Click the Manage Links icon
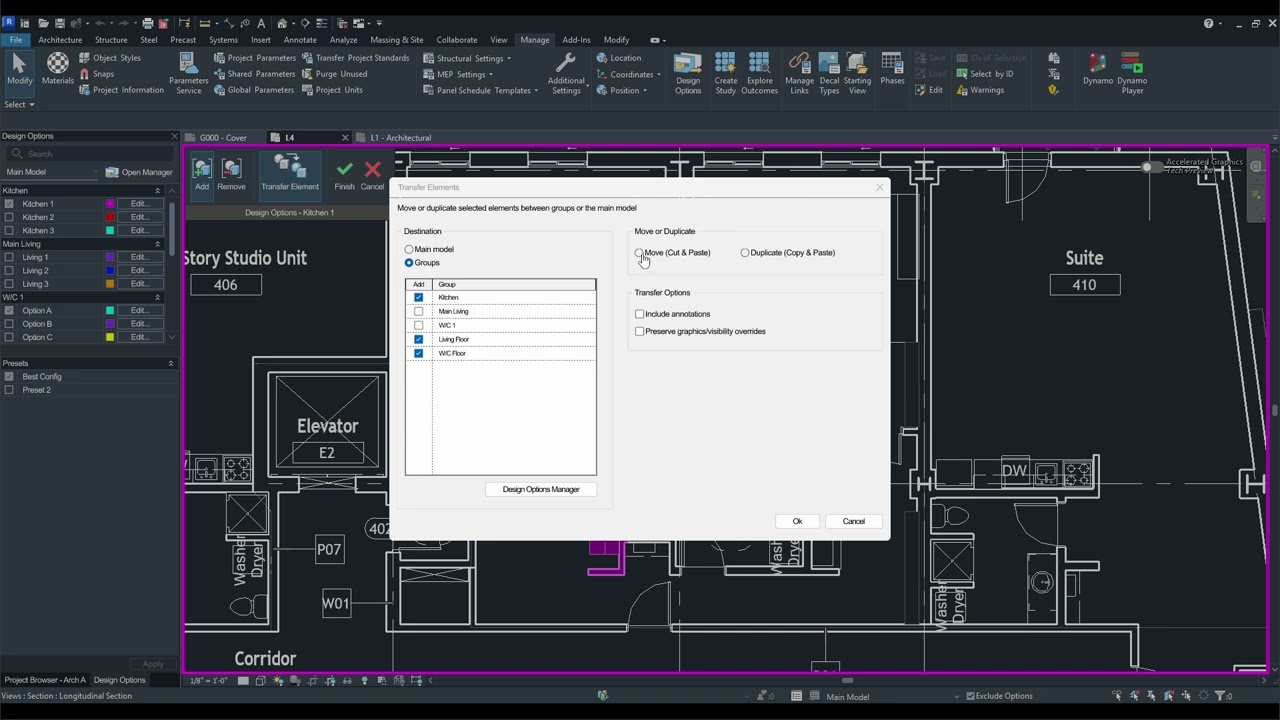Screen dimensions: 1280x720 799,73
